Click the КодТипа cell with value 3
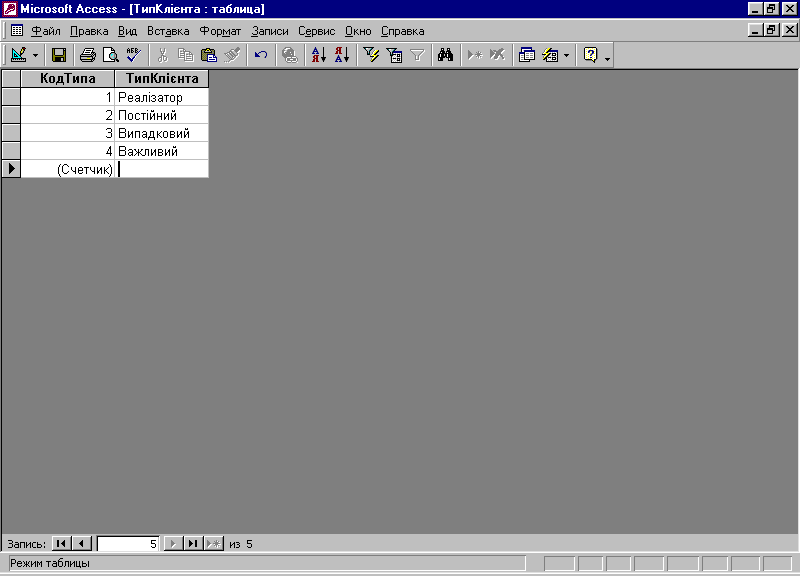 67,133
